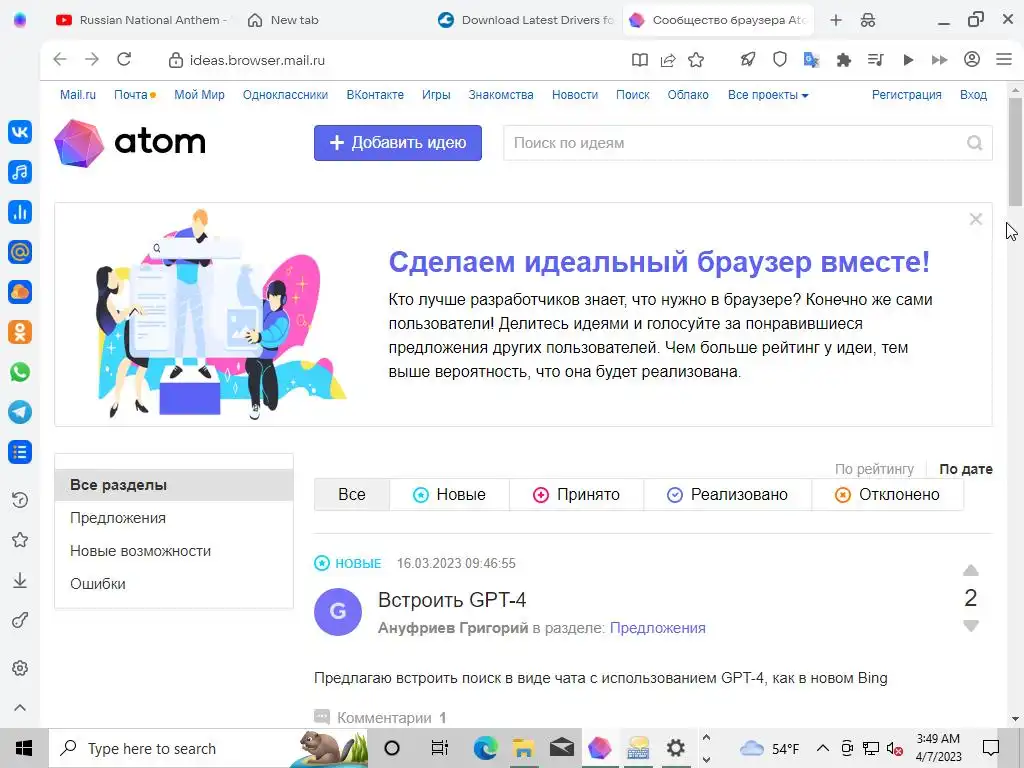Click the reader mode book icon
Image resolution: width=1024 pixels, height=768 pixels.
tap(640, 60)
